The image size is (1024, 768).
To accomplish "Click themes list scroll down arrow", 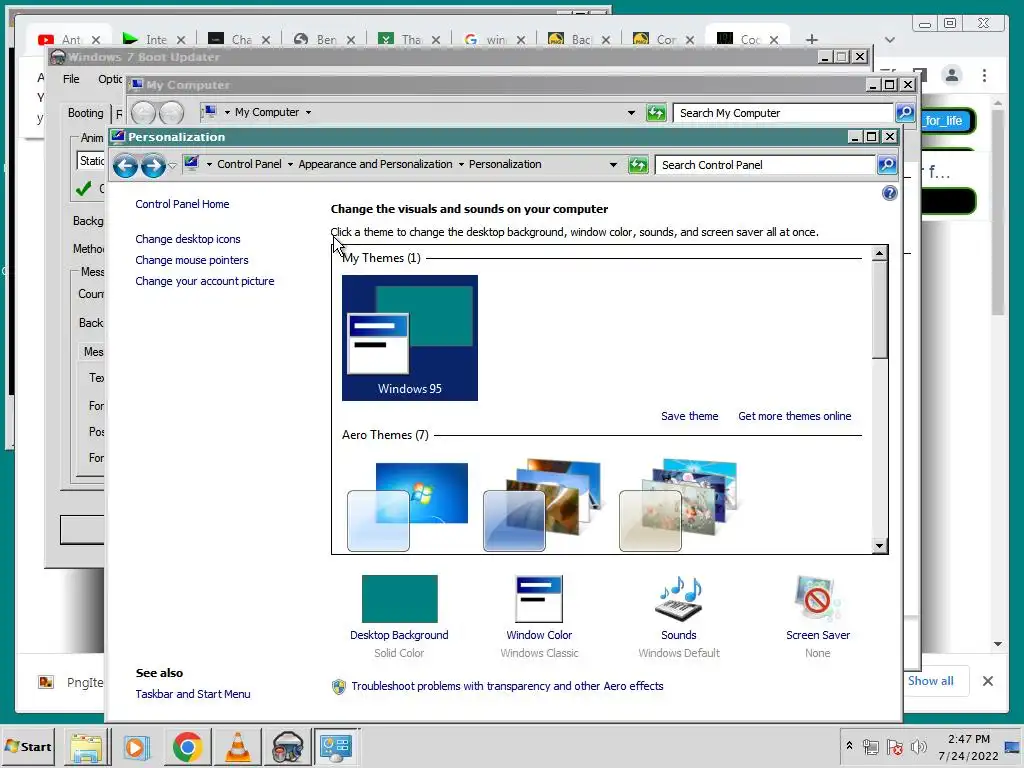I will [879, 546].
